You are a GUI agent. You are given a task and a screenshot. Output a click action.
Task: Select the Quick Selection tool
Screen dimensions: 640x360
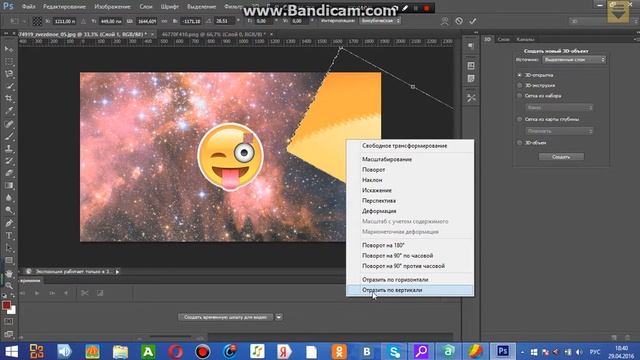tap(9, 86)
